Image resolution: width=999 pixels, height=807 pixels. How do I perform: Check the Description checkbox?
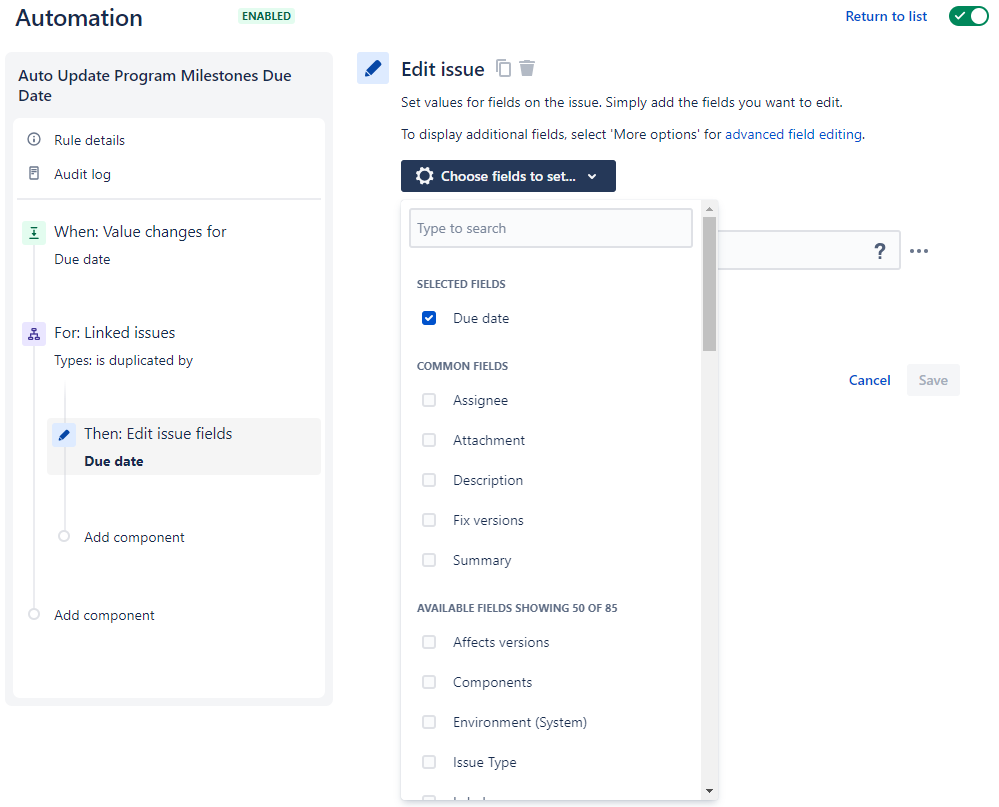(x=429, y=480)
